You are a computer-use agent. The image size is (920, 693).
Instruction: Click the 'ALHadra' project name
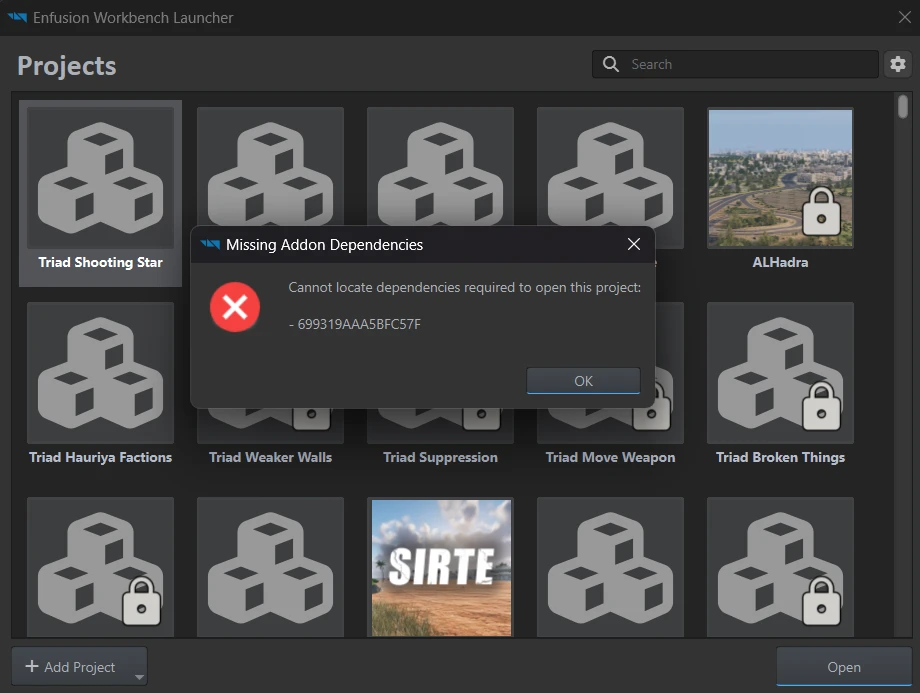780,262
